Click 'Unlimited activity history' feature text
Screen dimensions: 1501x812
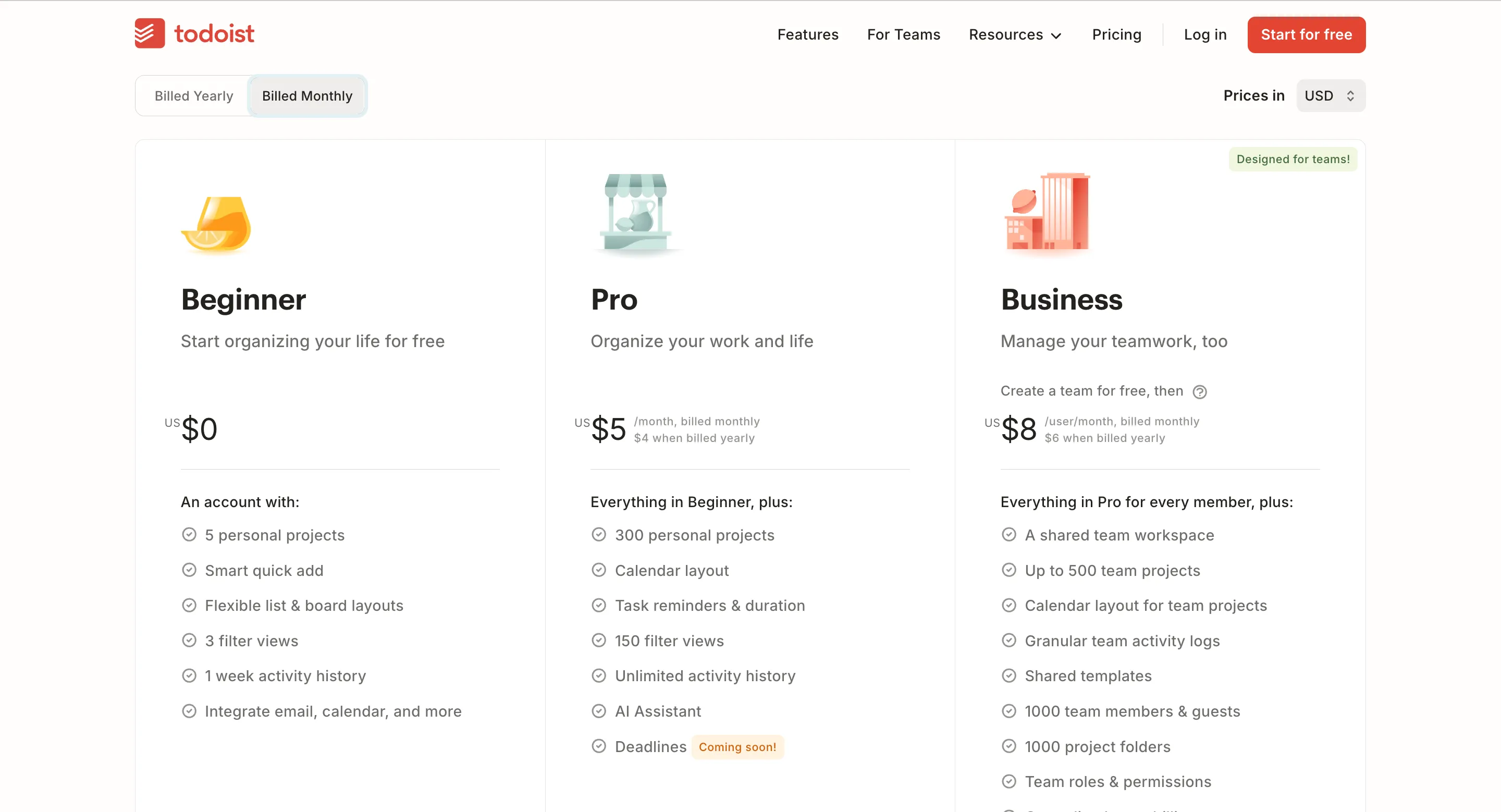click(x=705, y=675)
